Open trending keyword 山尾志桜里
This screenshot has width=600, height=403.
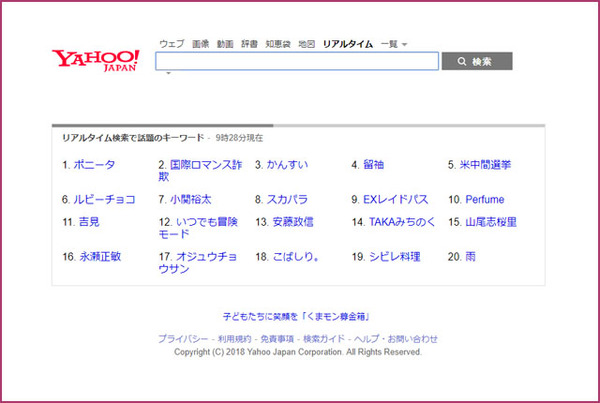coord(491,222)
